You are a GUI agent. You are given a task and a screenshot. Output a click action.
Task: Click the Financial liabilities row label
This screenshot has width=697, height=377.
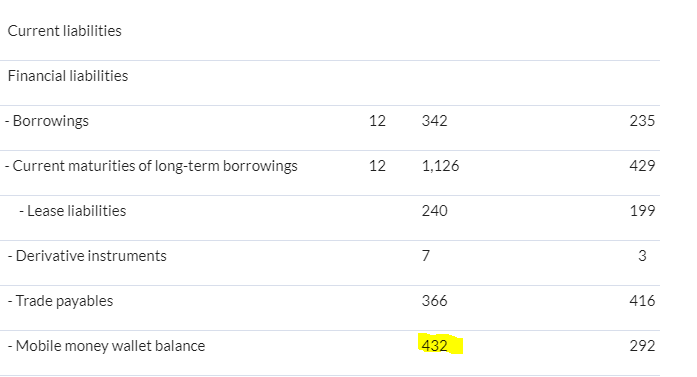coord(68,76)
